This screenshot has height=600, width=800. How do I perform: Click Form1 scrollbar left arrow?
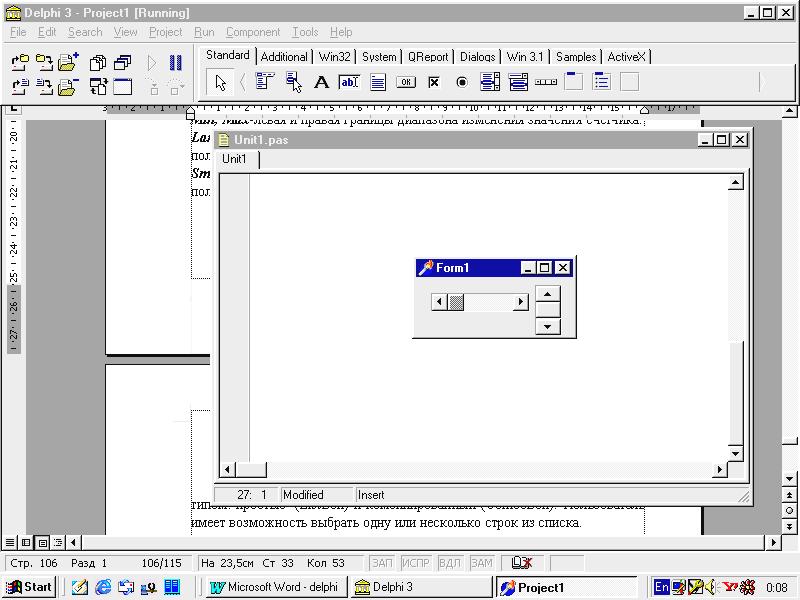coord(439,302)
